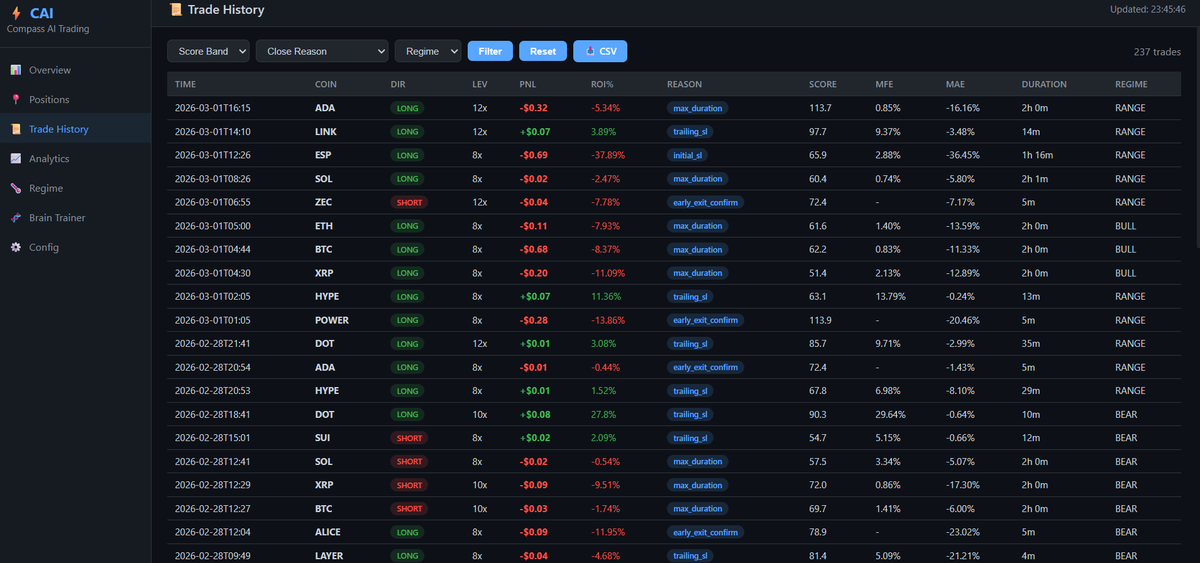Click the ROI value 11.36%
The image size is (1200, 563).
point(607,296)
